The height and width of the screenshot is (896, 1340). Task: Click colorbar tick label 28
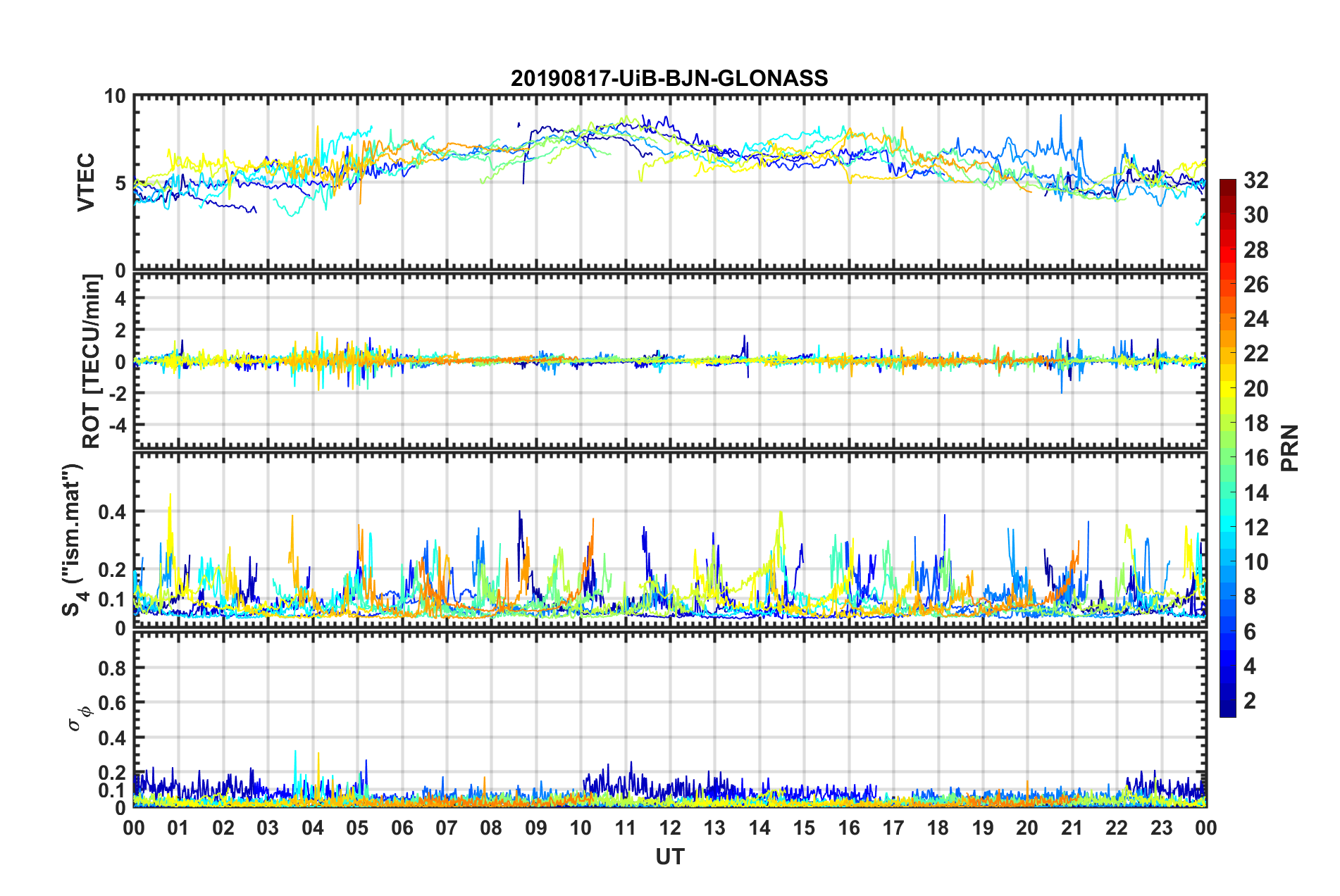coord(1255,250)
